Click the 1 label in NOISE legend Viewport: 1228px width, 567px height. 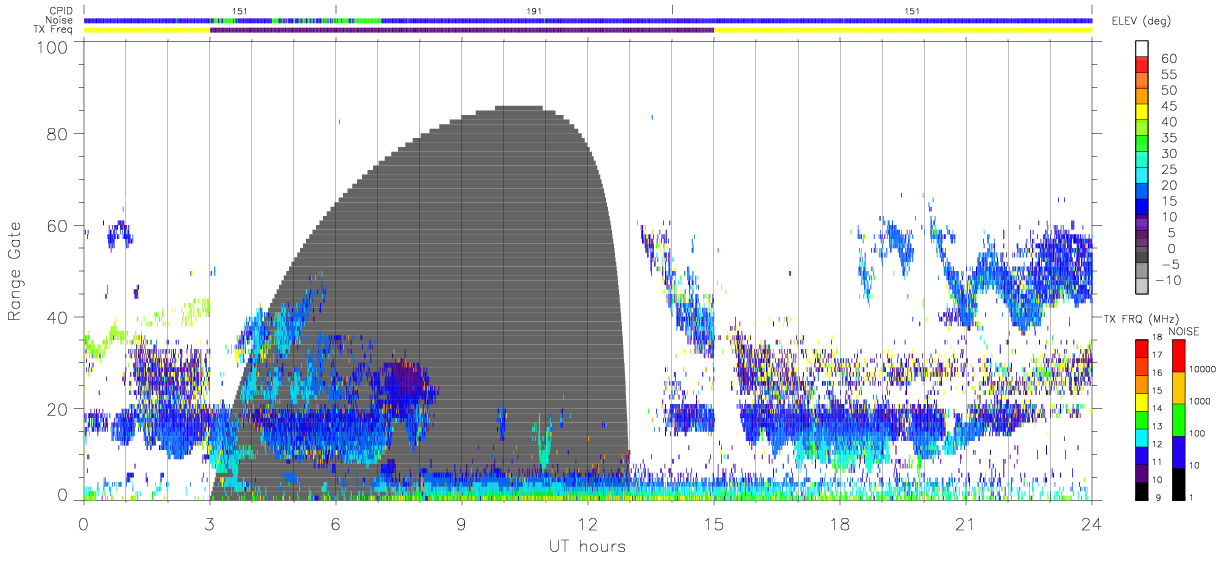pos(1193,497)
